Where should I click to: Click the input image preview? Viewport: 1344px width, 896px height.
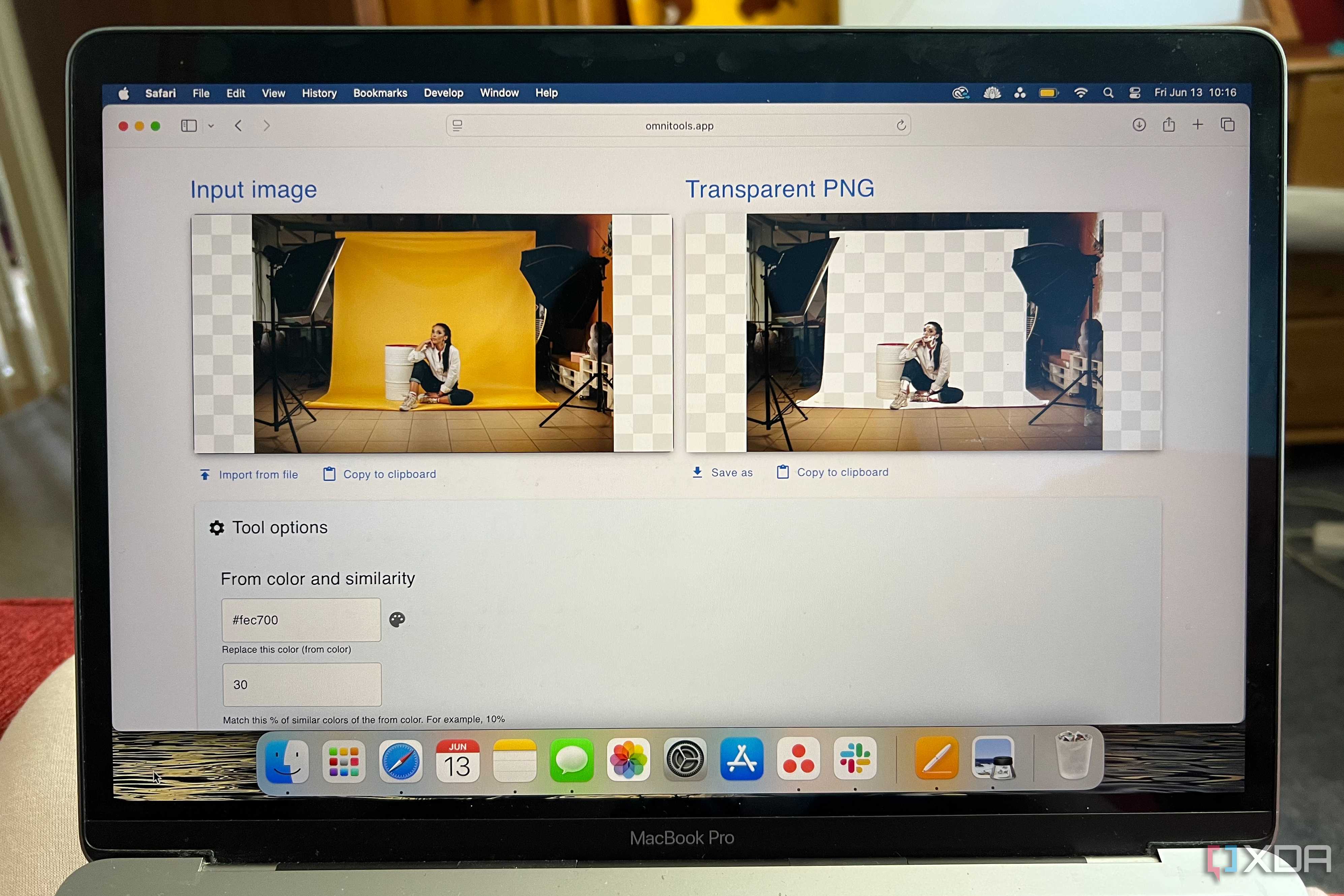tap(433, 334)
